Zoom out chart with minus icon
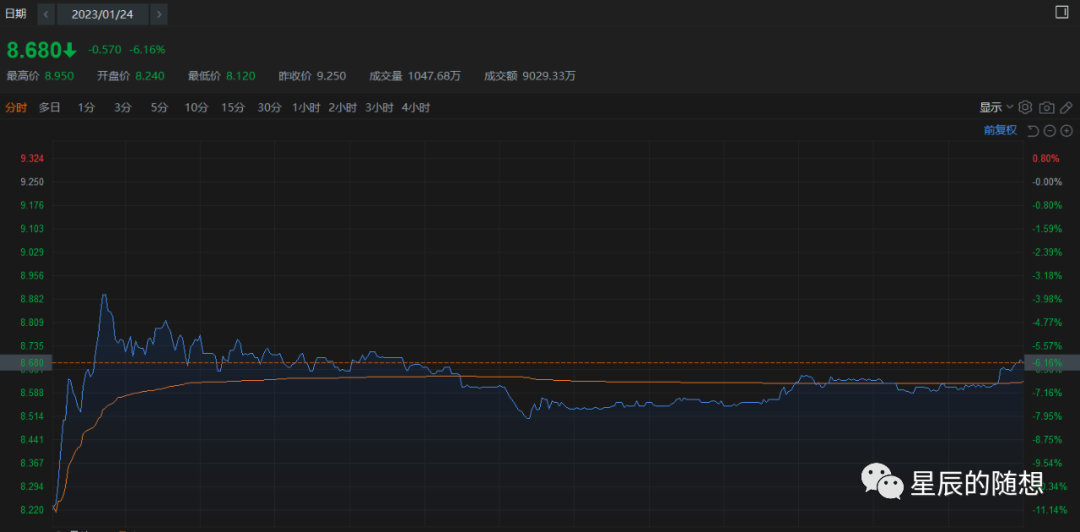 [x=1049, y=130]
